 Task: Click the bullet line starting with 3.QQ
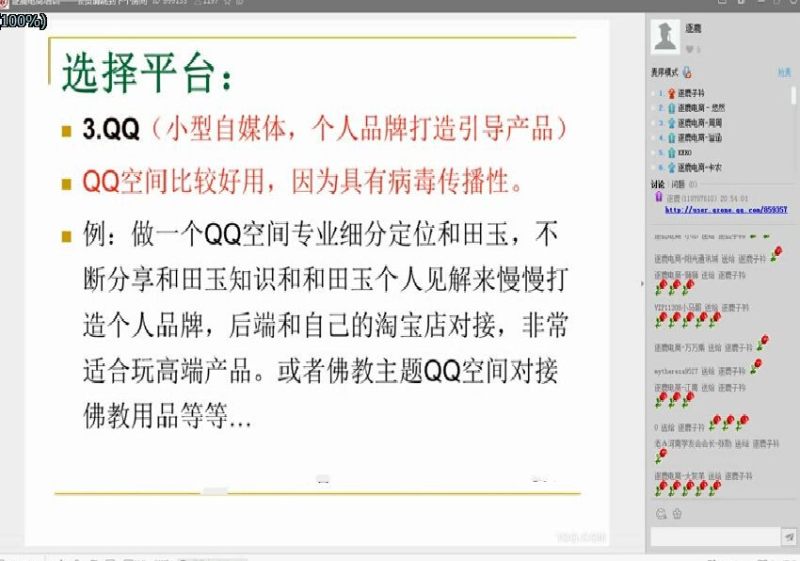(x=325, y=129)
